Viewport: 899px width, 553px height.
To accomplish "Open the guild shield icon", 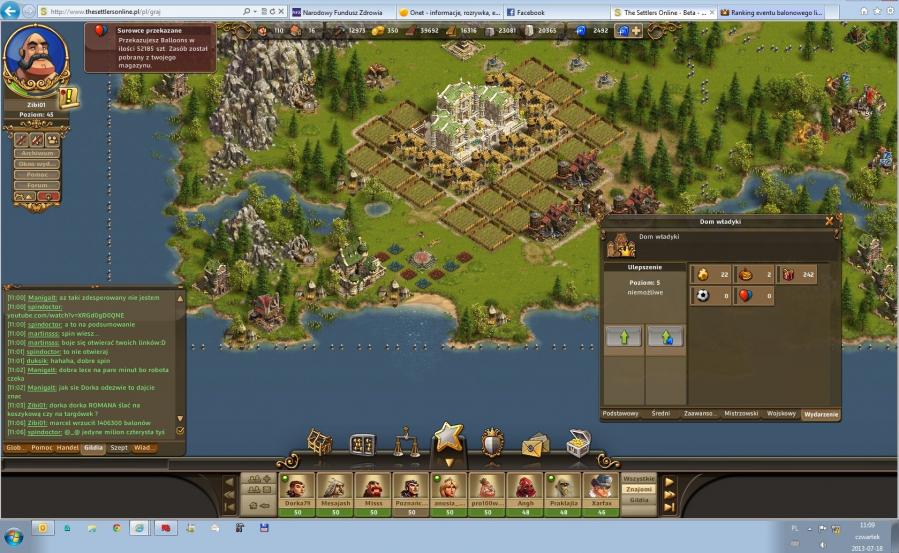I will 492,443.
